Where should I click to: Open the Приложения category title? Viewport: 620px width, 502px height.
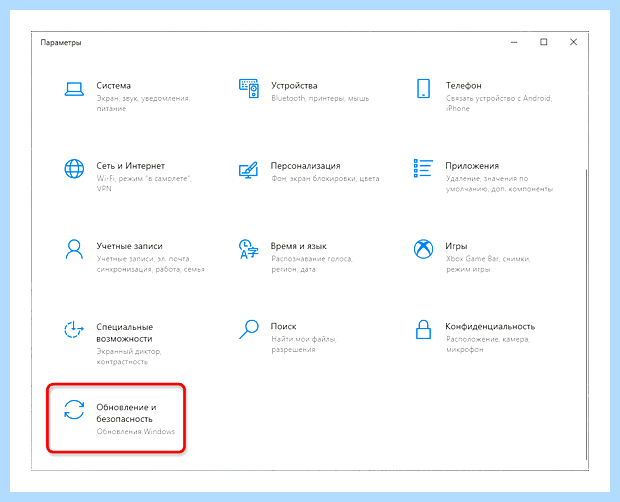pos(472,166)
